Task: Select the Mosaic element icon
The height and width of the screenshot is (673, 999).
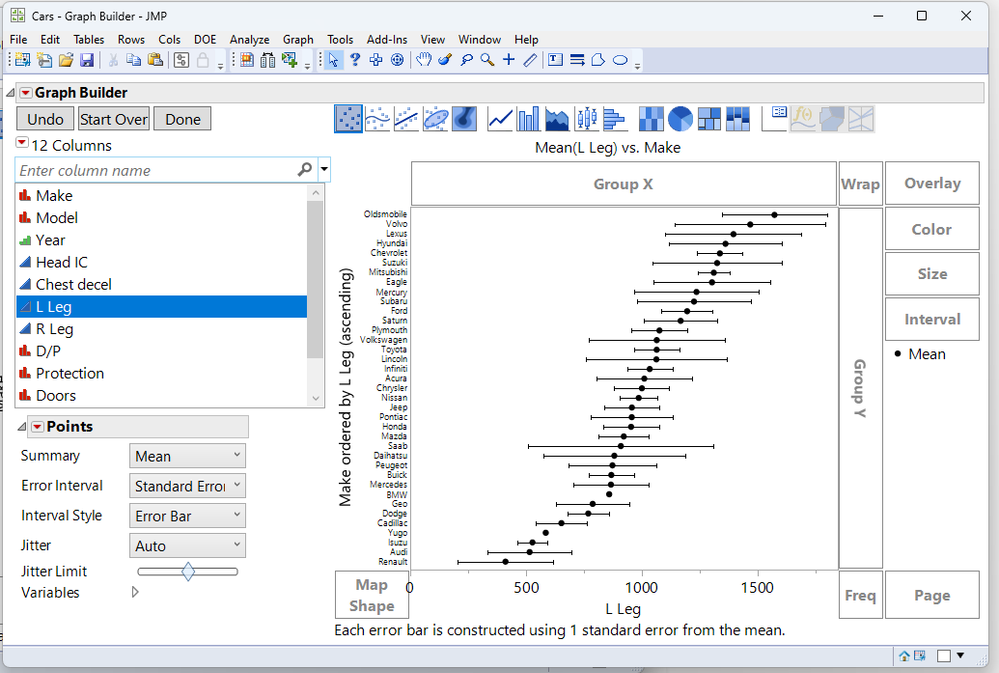Action: tap(737, 119)
